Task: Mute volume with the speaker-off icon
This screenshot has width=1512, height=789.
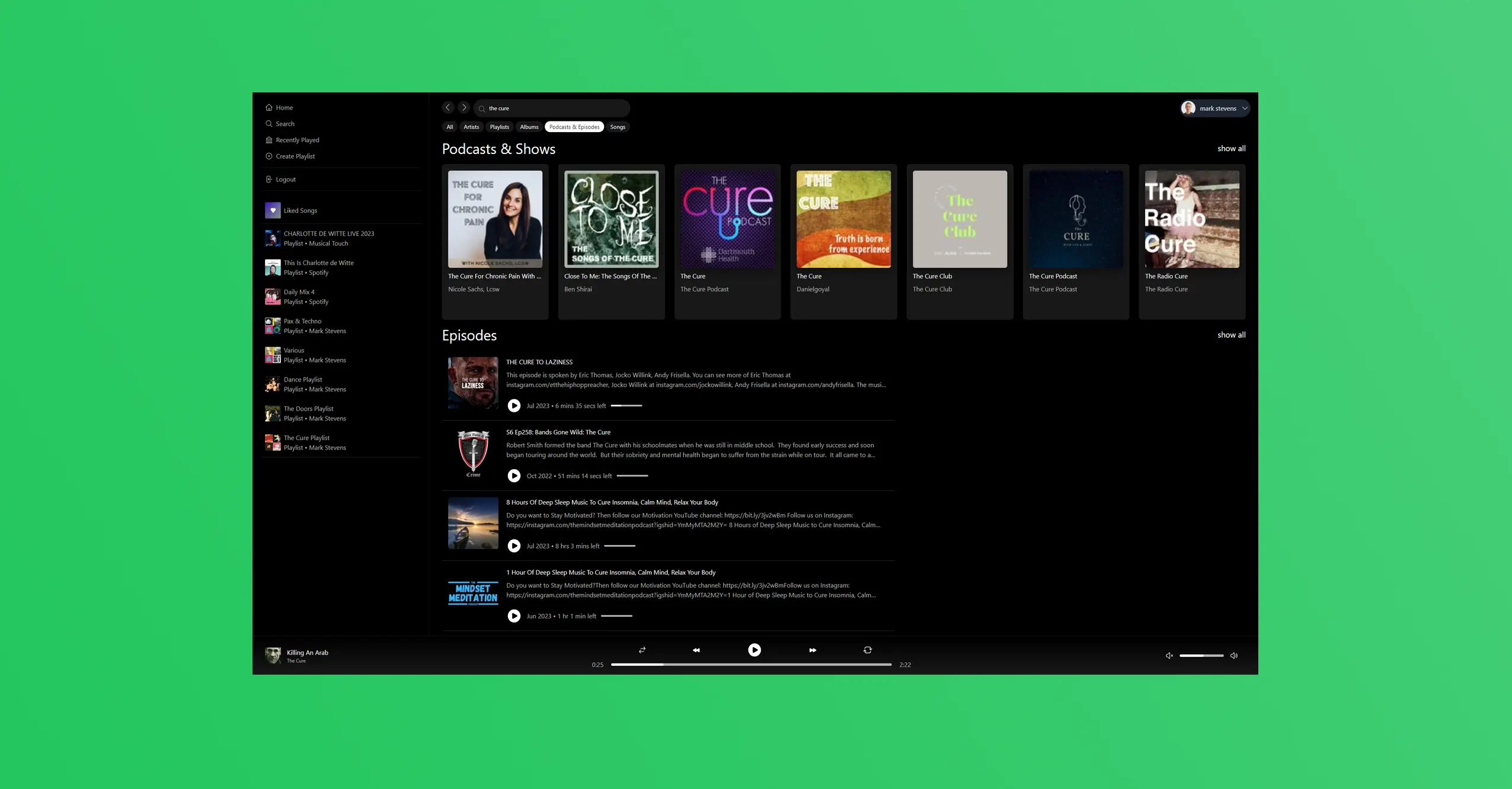Action: coord(1169,656)
